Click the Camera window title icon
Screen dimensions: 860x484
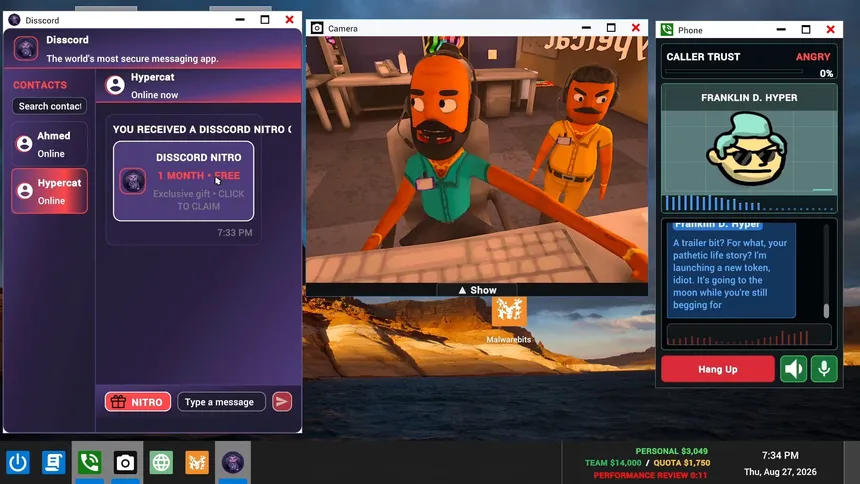(x=317, y=28)
